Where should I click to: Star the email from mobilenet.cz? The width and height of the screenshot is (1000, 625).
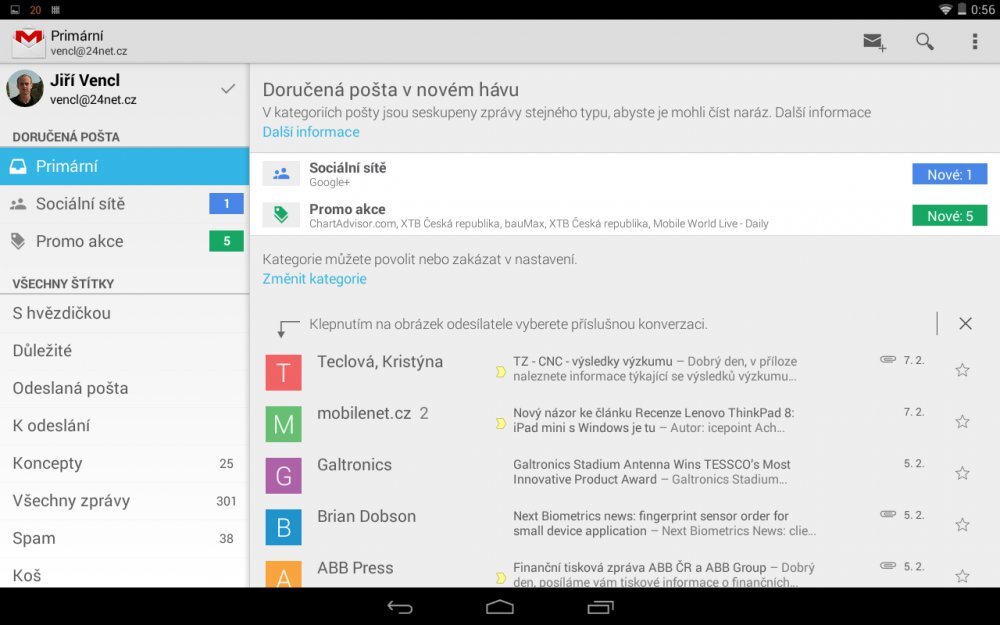click(961, 422)
